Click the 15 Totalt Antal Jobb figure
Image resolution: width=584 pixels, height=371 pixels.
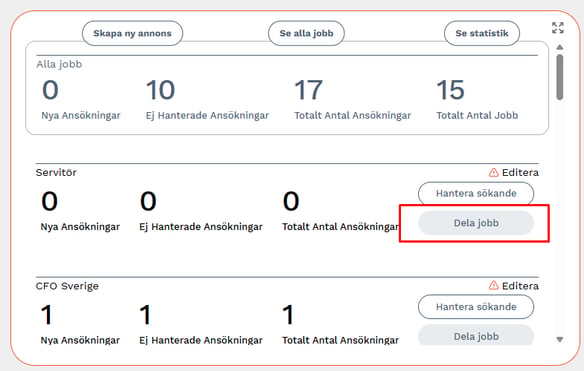[450, 90]
